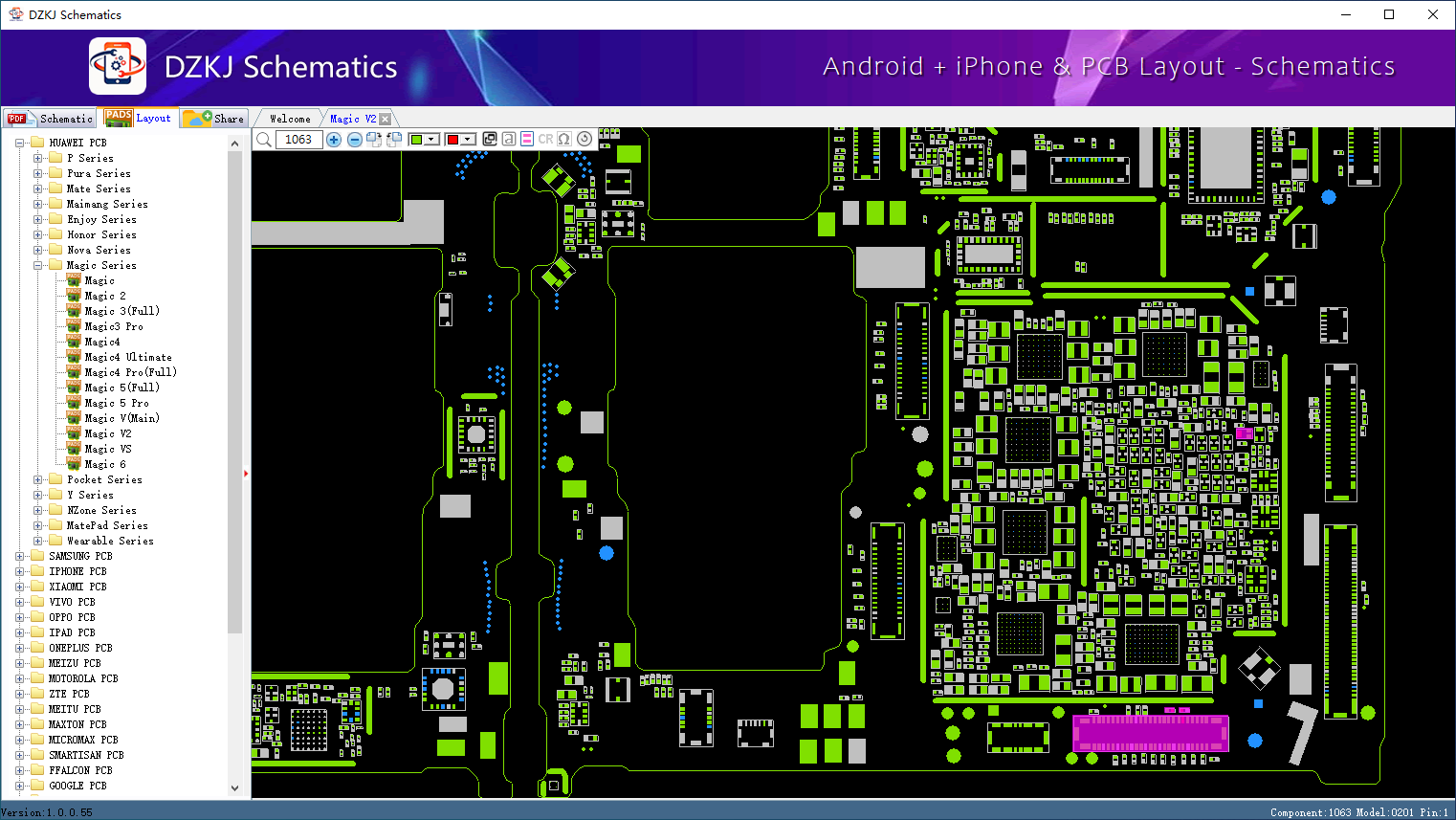Expand the Pocket Series folder

tap(38, 479)
